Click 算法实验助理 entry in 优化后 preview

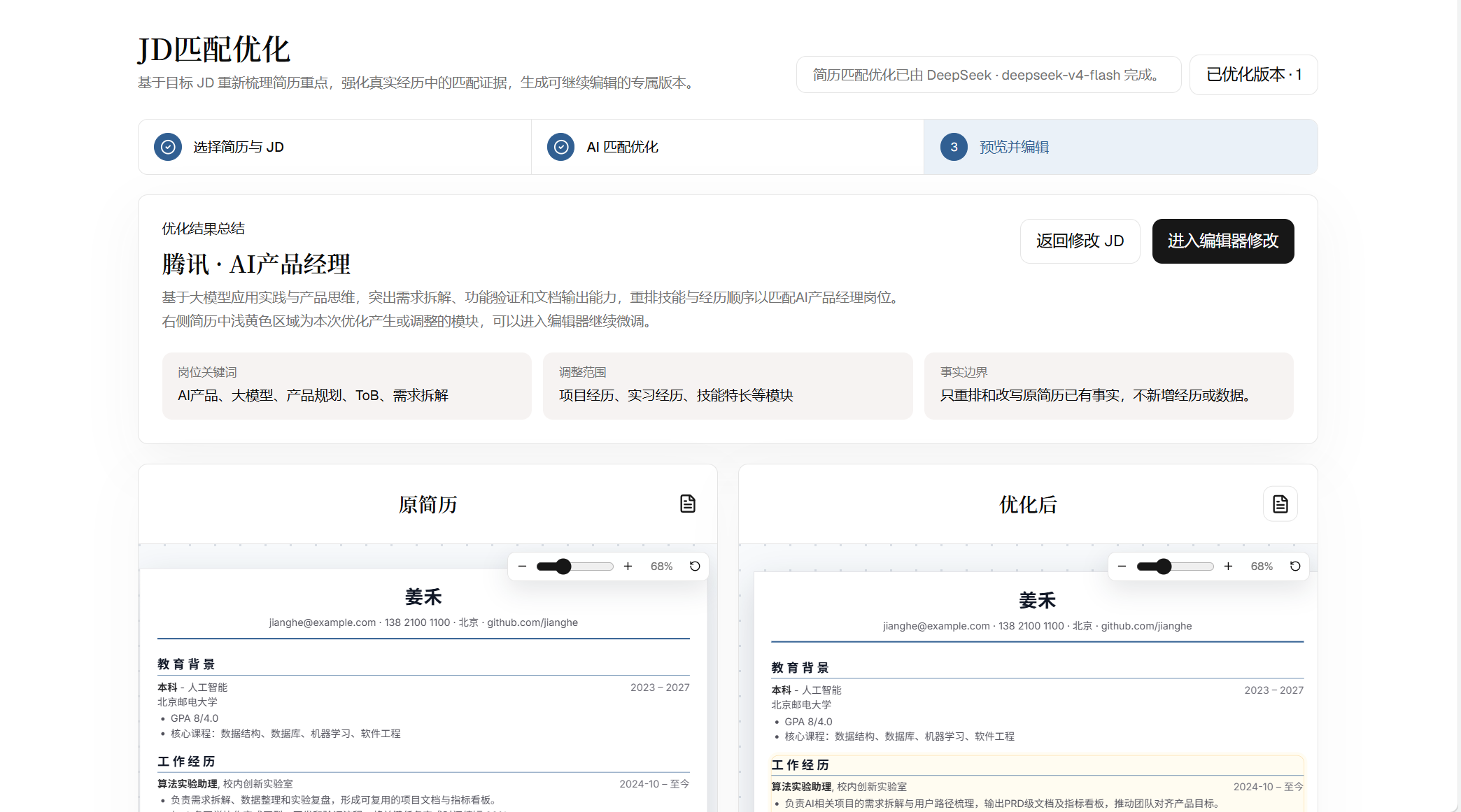pos(801,787)
